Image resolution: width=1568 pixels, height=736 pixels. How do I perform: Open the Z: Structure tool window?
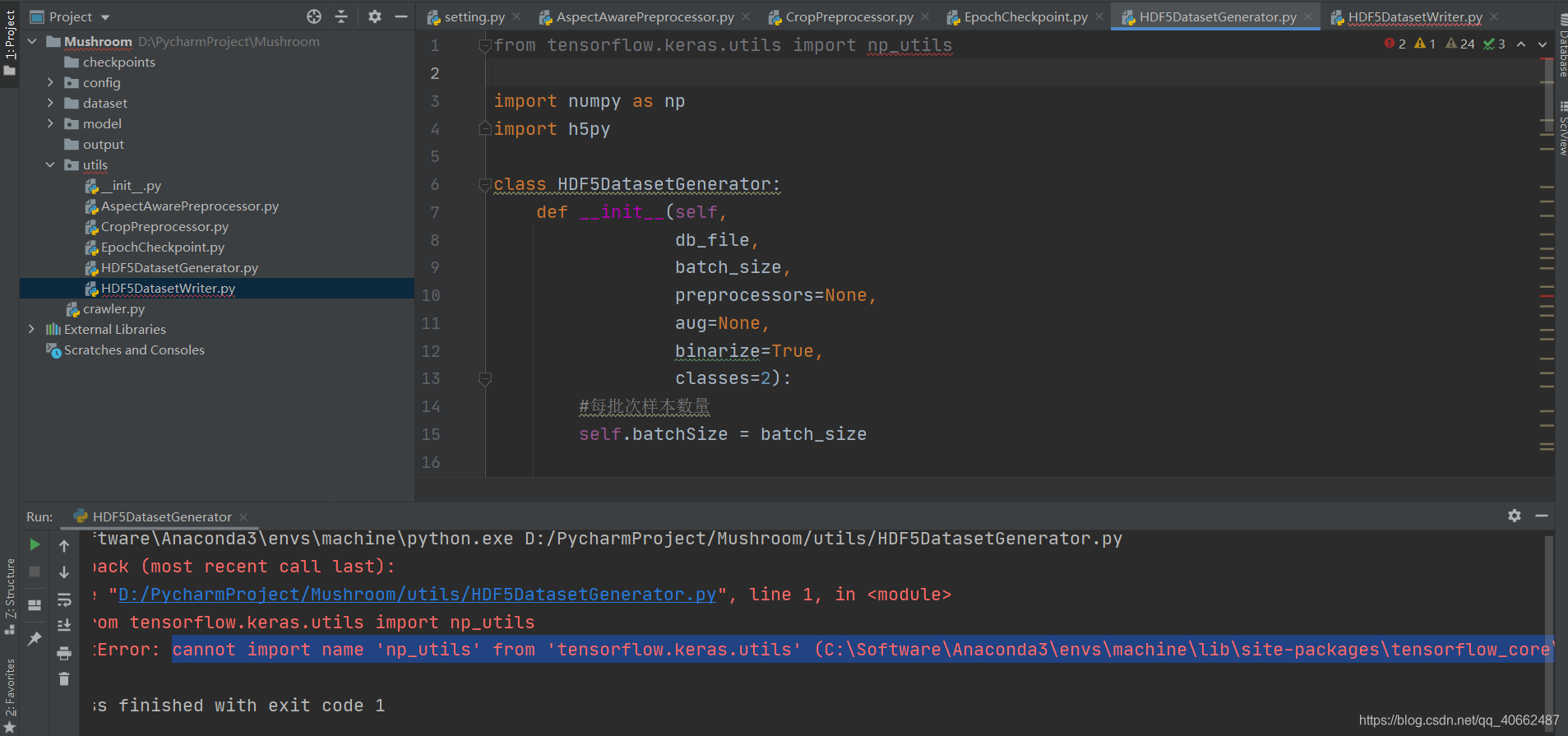pyautogui.click(x=10, y=596)
